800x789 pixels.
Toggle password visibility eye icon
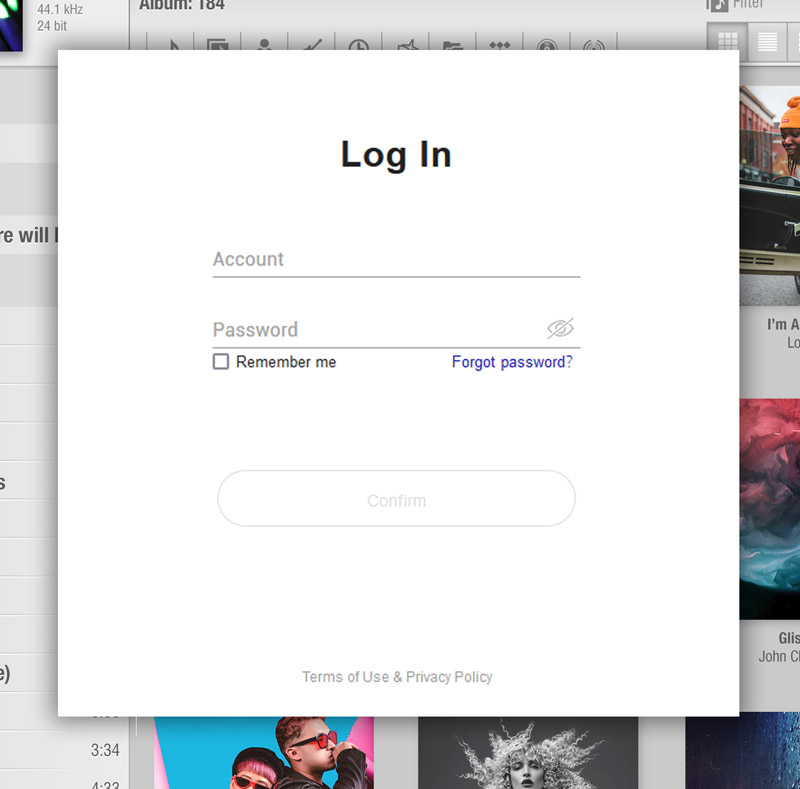click(560, 328)
